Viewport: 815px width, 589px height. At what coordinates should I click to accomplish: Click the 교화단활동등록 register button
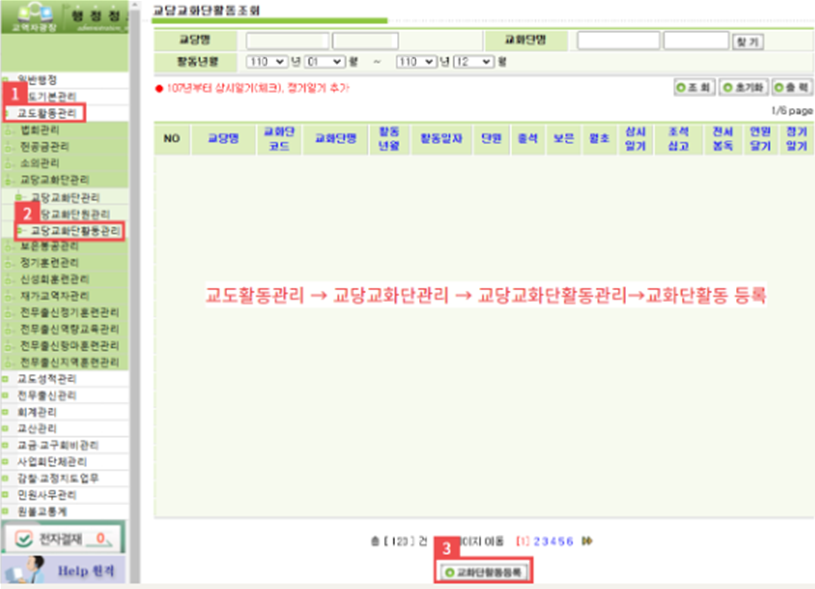[484, 572]
